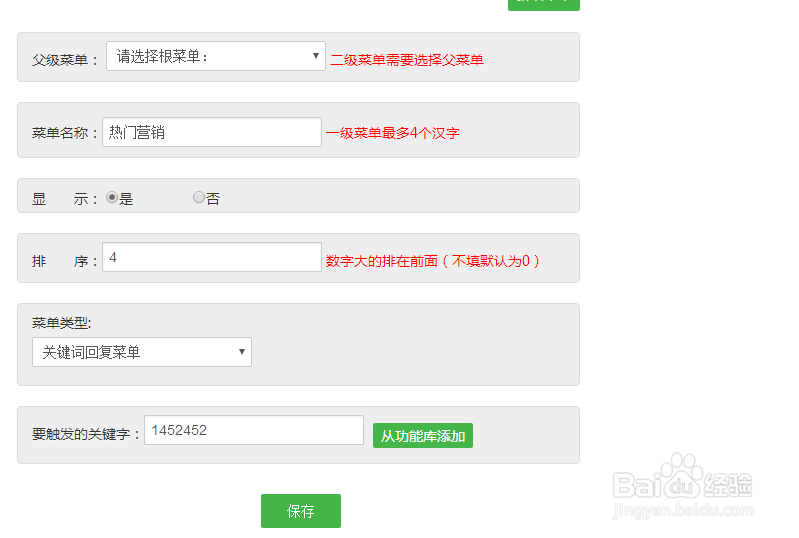
Task: Click the 菜单名称 label
Action: pos(64,133)
